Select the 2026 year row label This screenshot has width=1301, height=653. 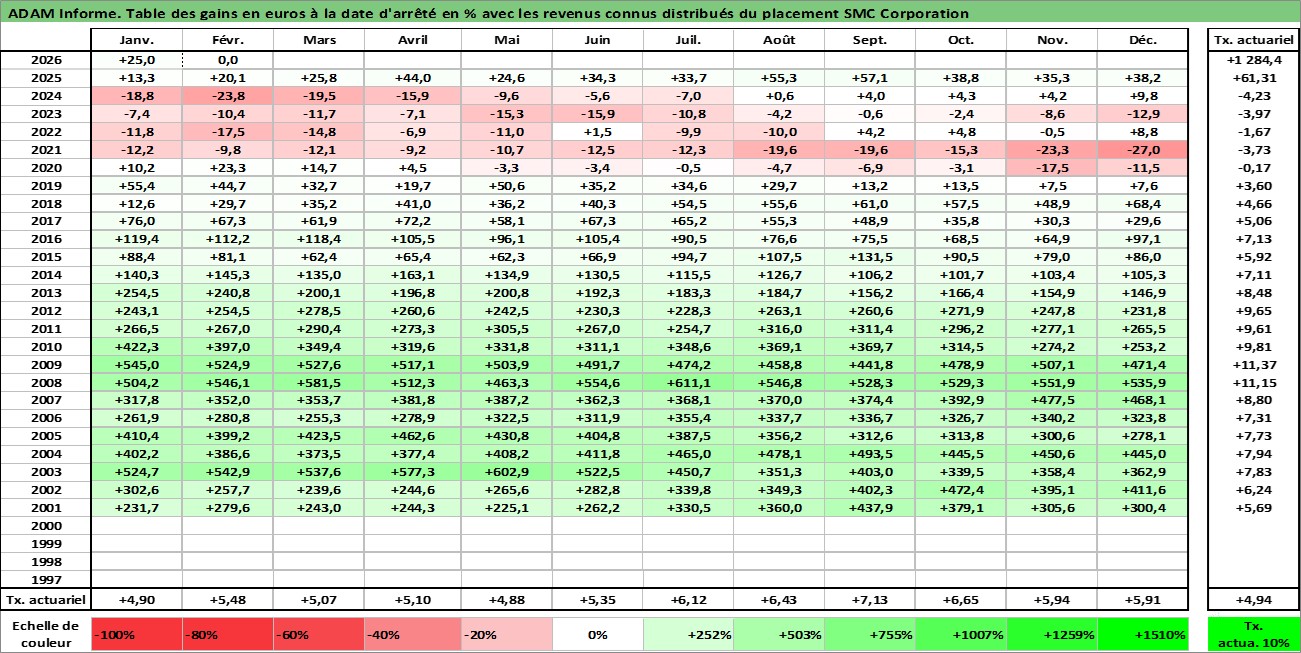(45, 60)
